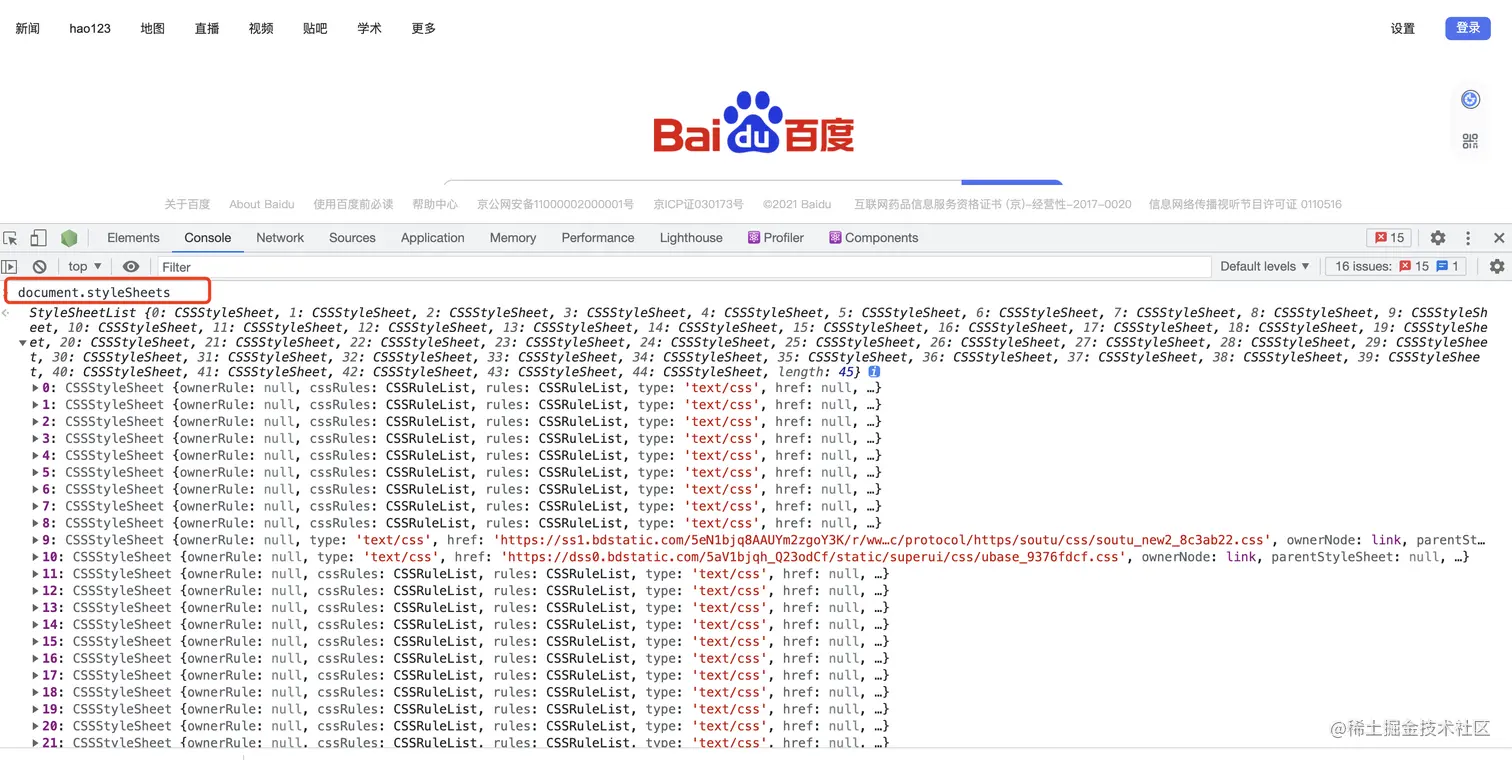This screenshot has height=760, width=1512.
Task: Collapse the StyleSheetList object
Action: 22,343
